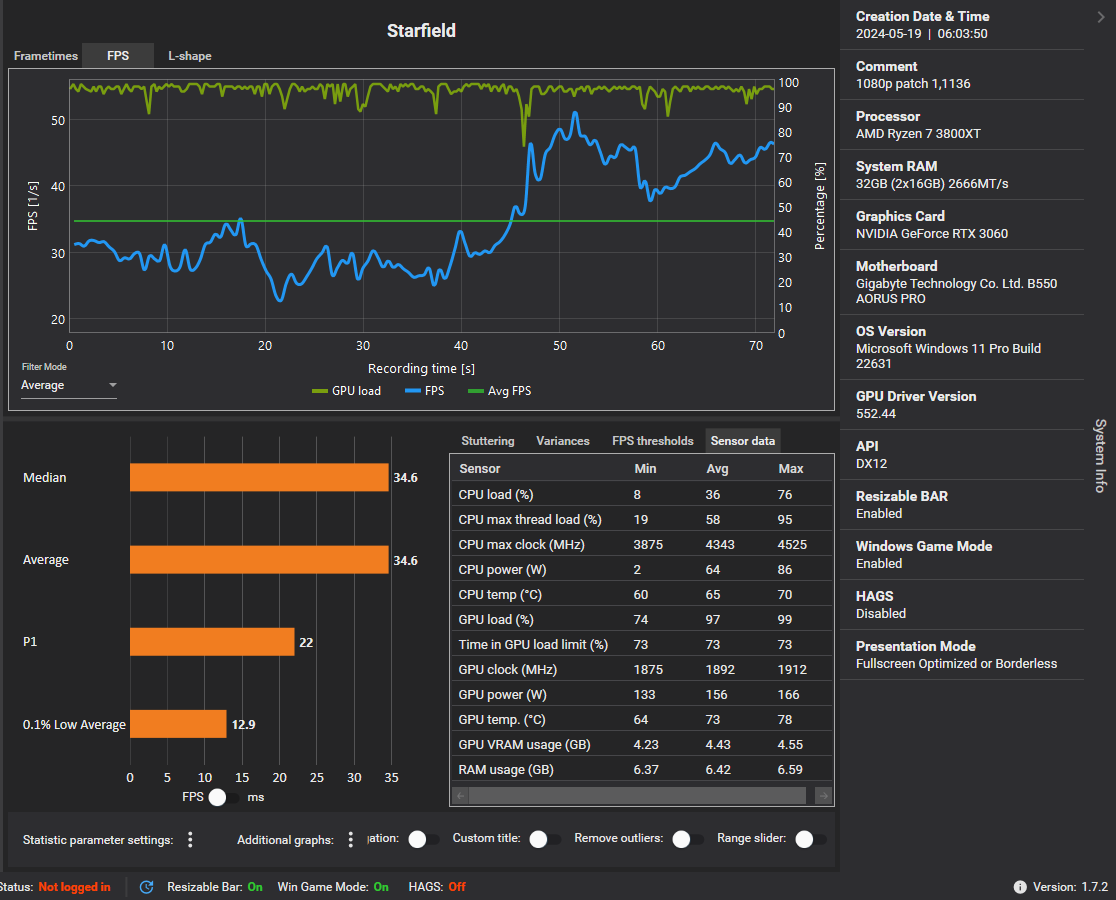The width and height of the screenshot is (1116, 900).
Task: Click the Starfield chart title
Action: point(421,31)
